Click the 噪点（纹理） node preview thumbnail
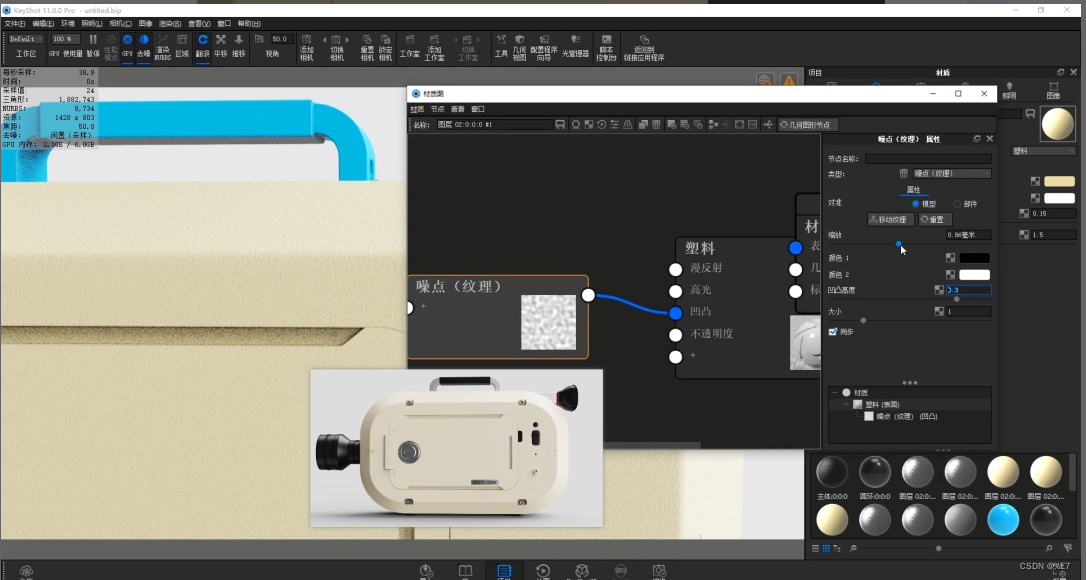This screenshot has width=1086, height=580. coord(548,322)
